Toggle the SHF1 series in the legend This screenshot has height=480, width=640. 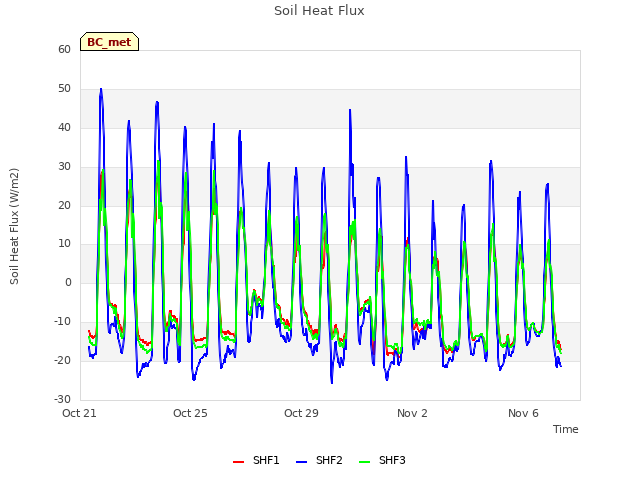point(256,460)
